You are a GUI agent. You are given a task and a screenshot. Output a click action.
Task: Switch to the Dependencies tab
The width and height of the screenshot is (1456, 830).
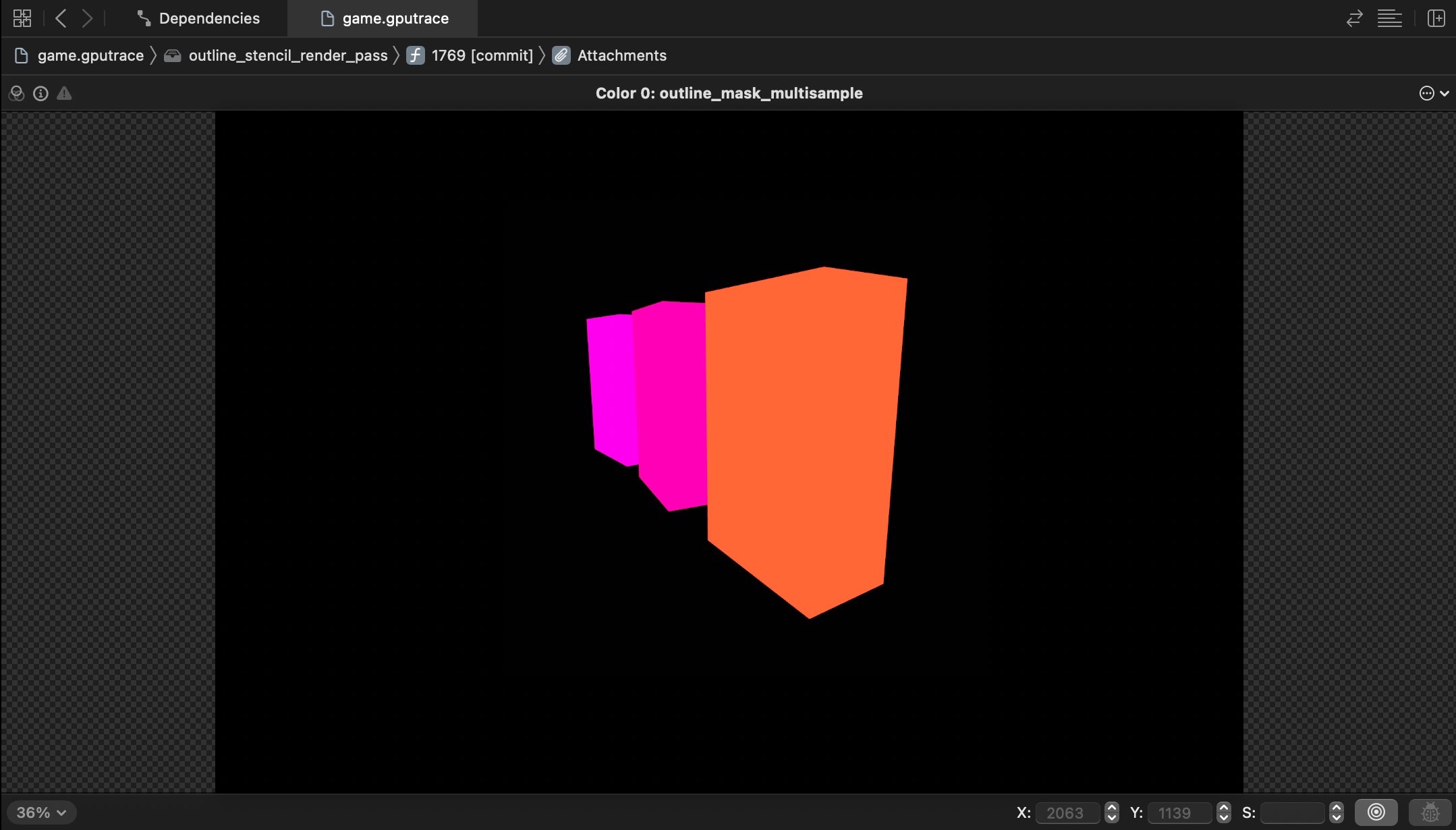tap(198, 18)
